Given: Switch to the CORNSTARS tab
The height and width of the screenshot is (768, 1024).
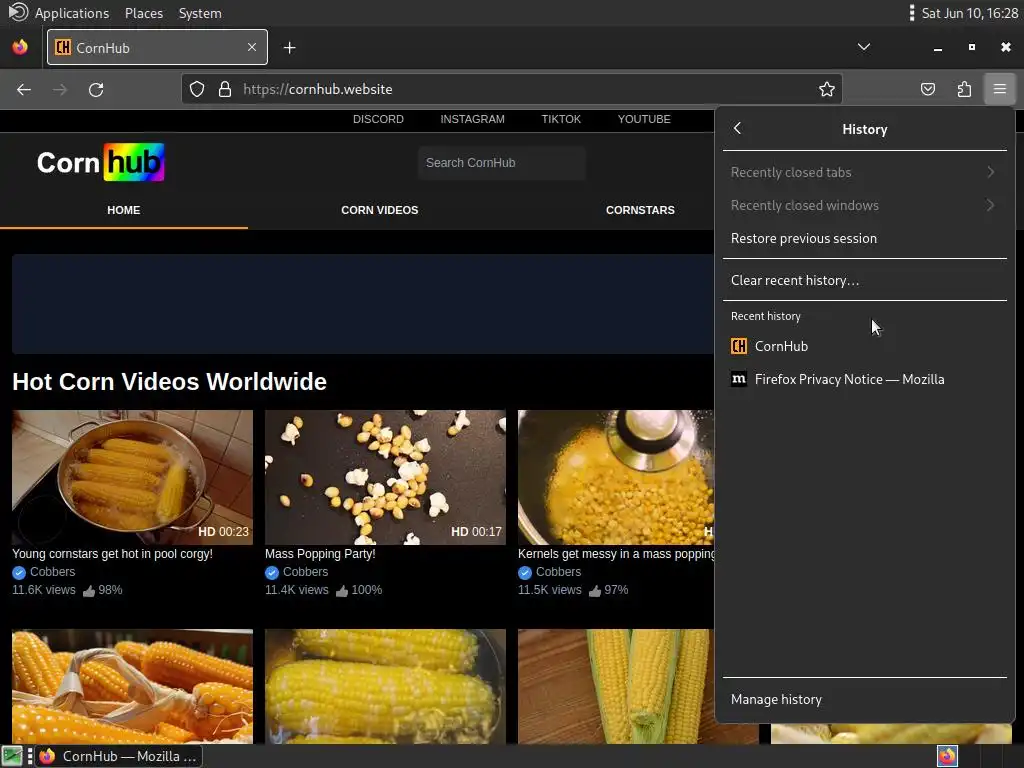Looking at the screenshot, I should coord(640,210).
